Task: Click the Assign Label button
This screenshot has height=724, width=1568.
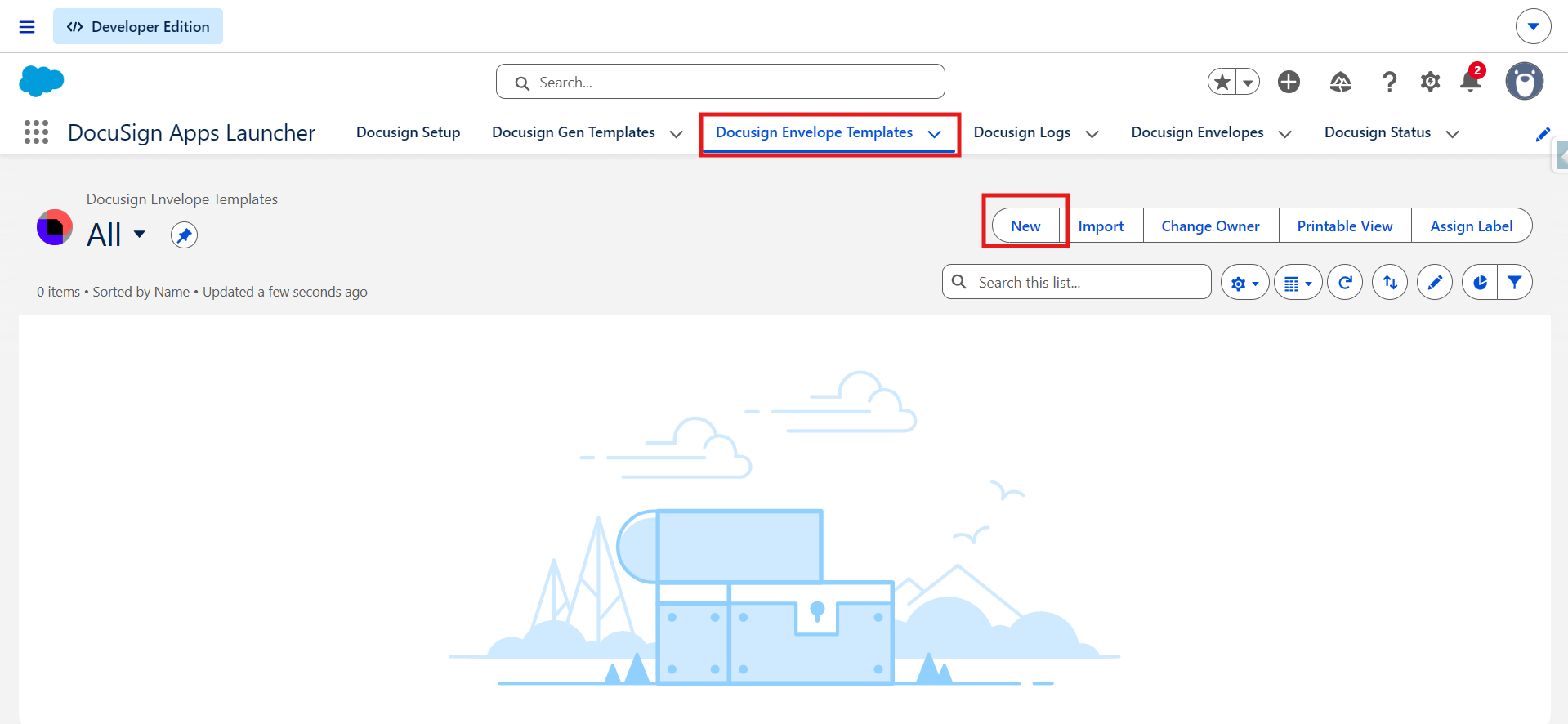Action: click(x=1471, y=226)
